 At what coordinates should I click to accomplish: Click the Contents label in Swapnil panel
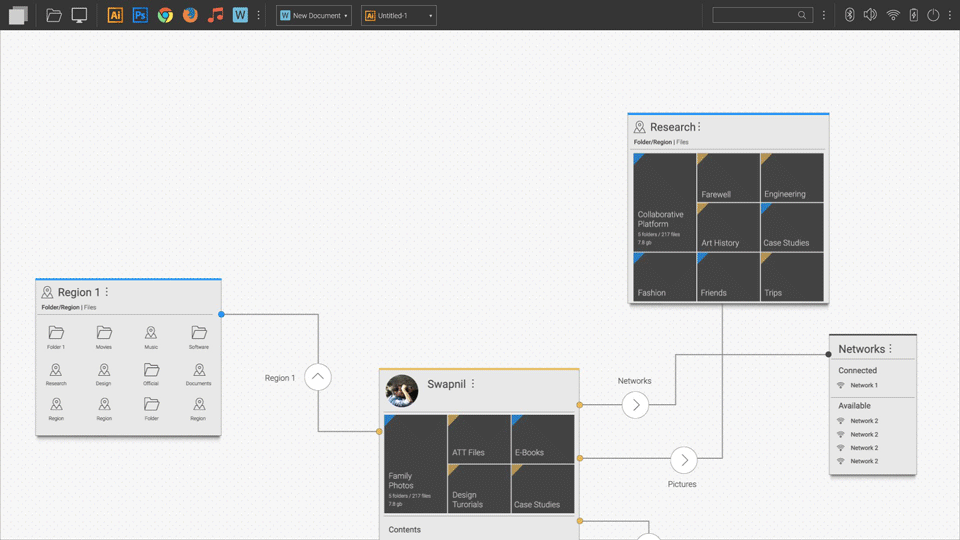[405, 530]
